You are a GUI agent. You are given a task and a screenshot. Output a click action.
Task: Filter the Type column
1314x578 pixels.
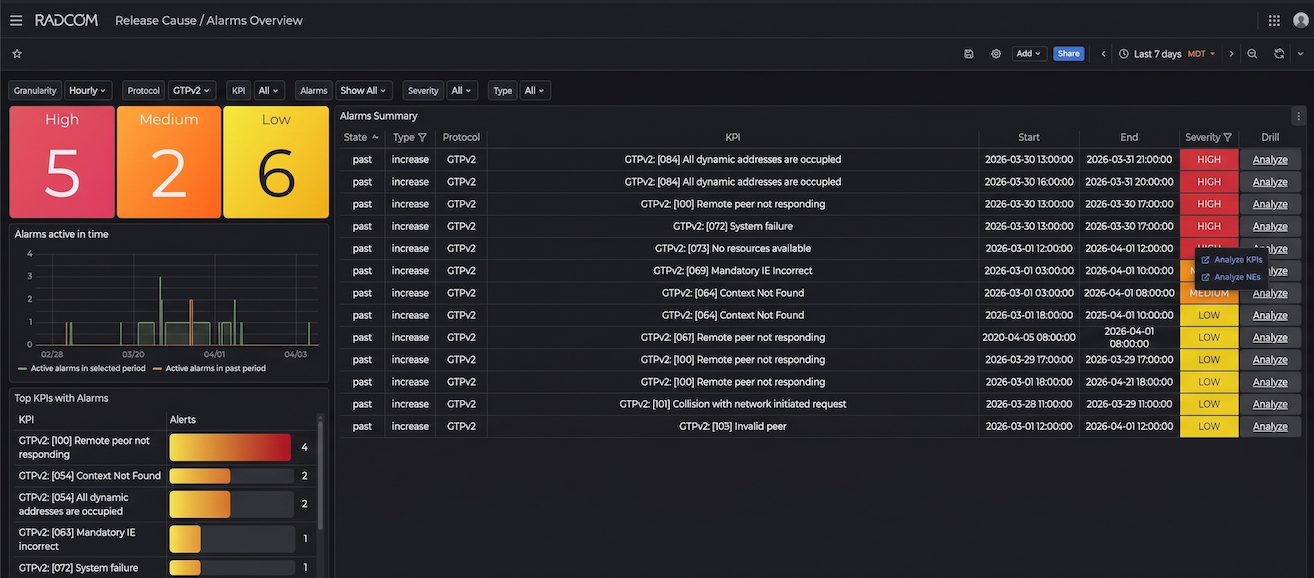pos(422,137)
